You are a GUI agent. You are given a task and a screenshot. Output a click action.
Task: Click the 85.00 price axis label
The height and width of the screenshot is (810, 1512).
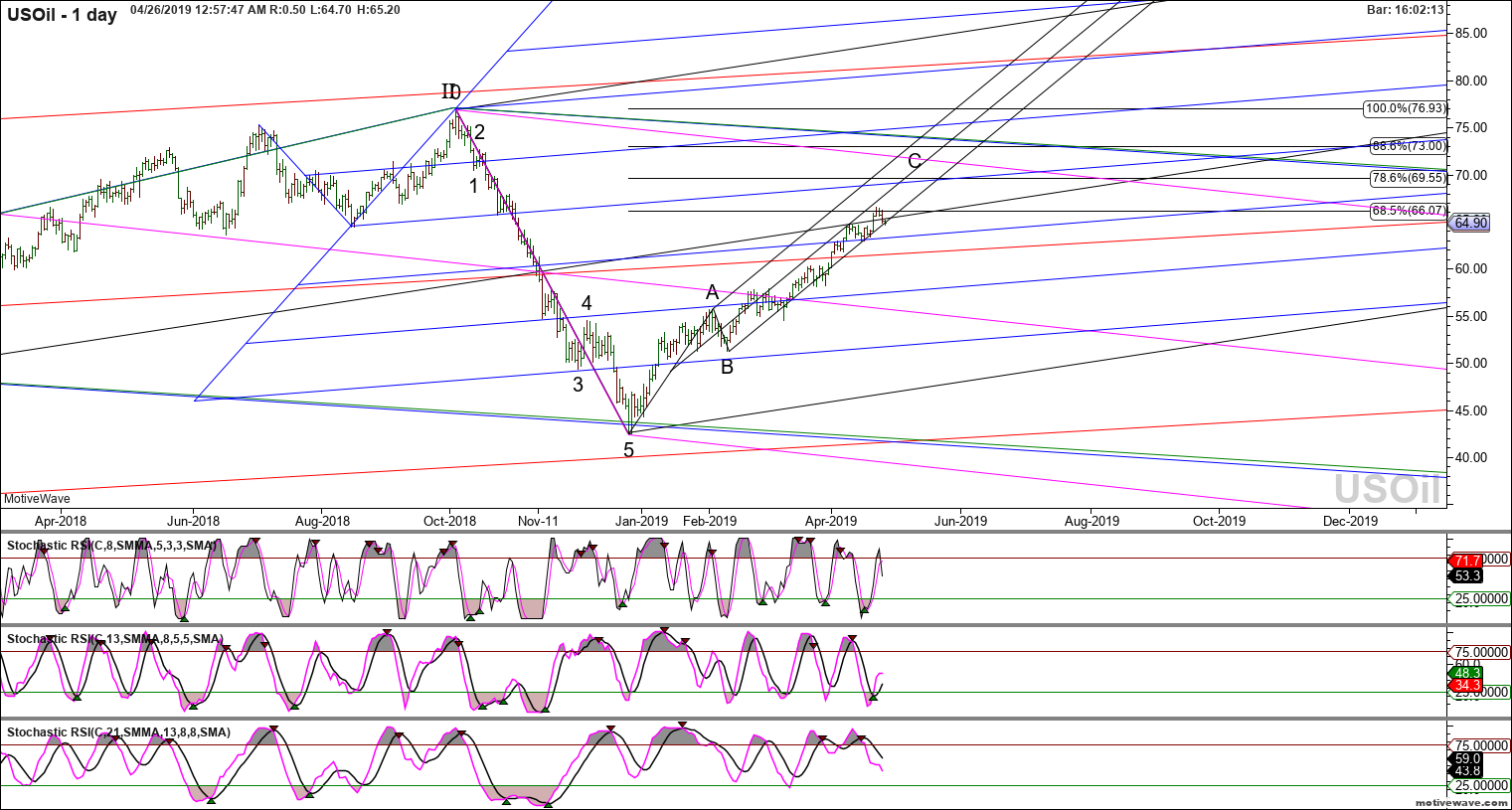tap(1471, 33)
